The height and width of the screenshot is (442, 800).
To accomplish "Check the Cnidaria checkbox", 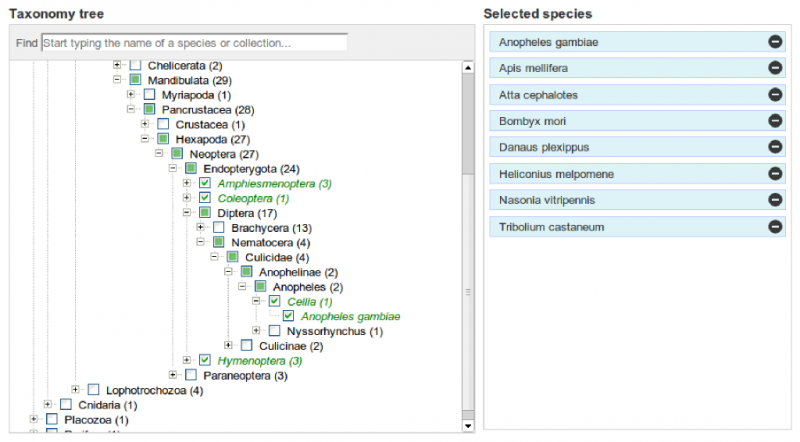I will pos(66,405).
